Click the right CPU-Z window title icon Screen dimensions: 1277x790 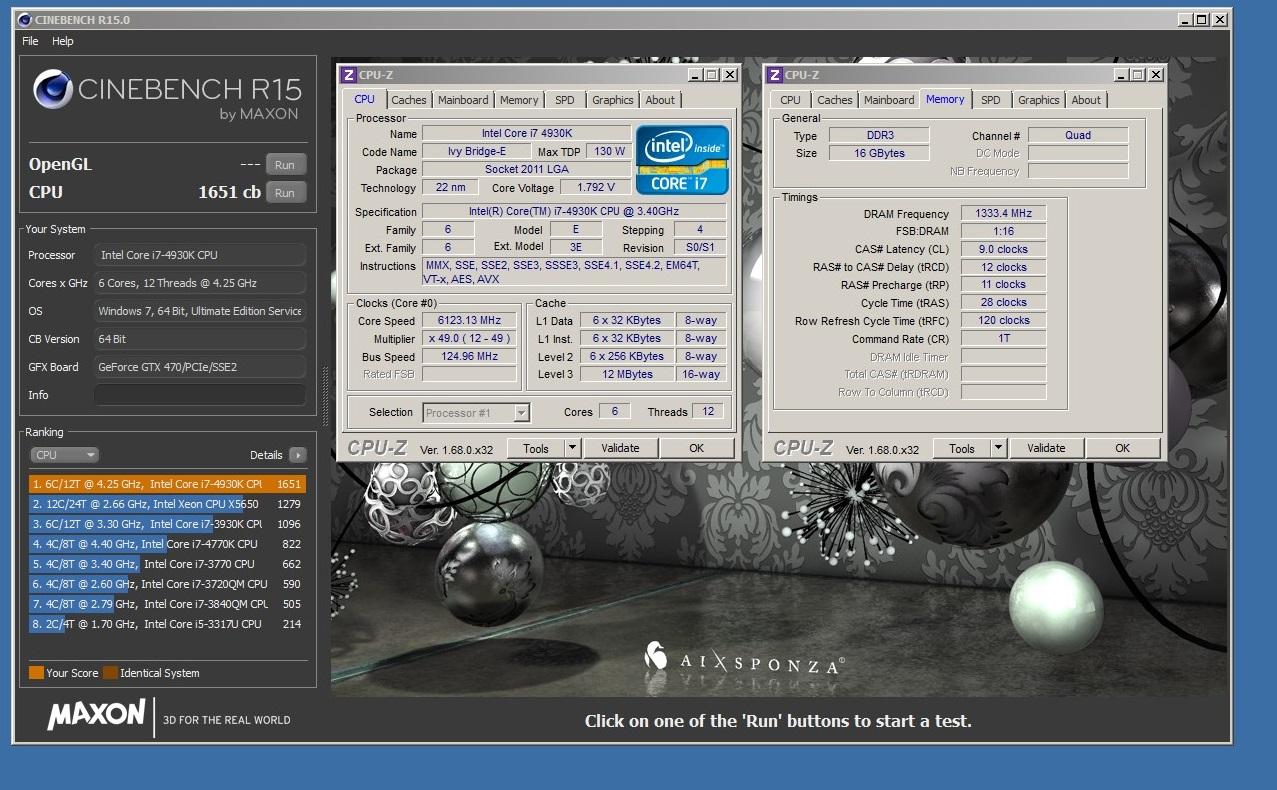click(774, 75)
